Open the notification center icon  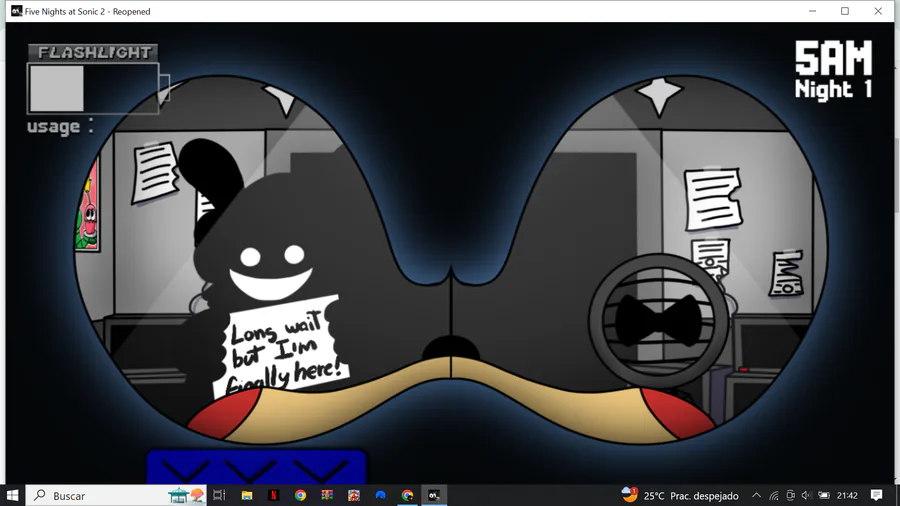pyautogui.click(x=876, y=495)
